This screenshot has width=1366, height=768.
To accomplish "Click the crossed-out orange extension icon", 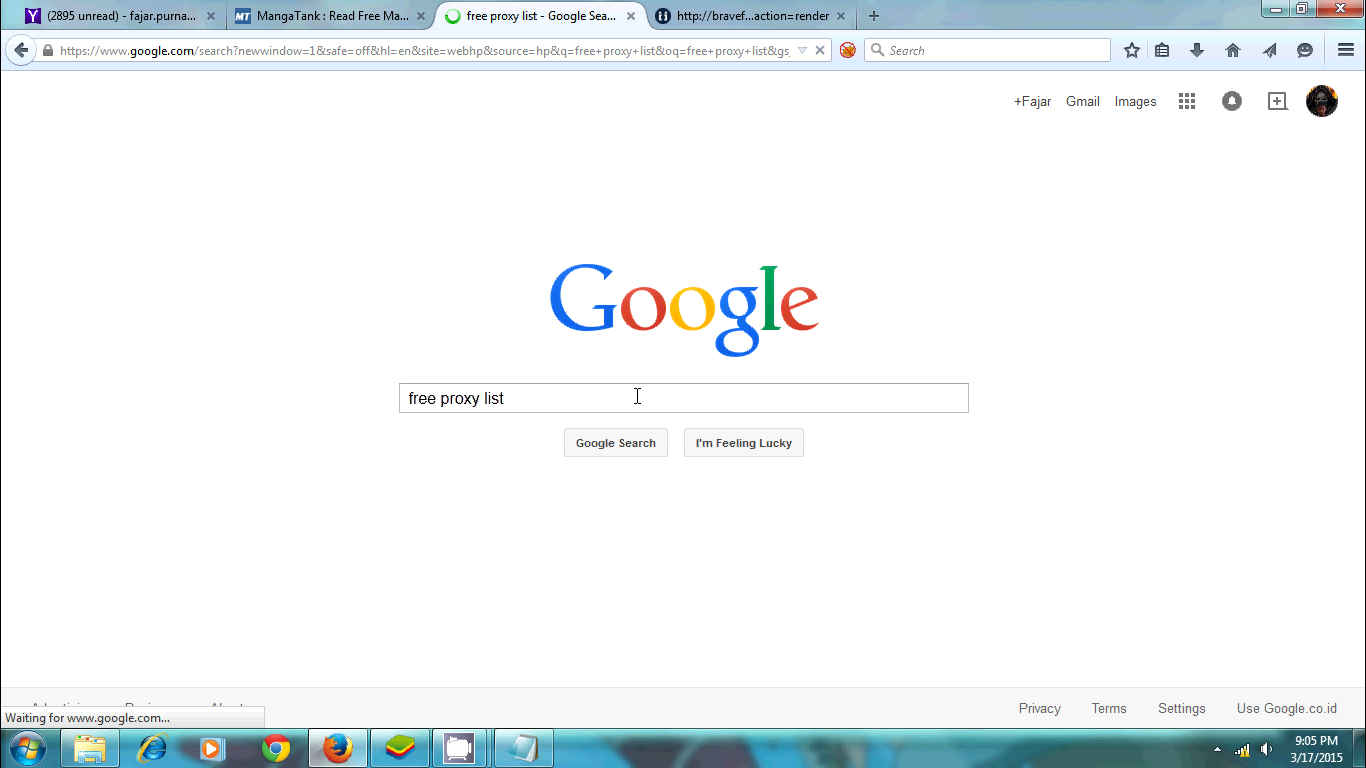I will click(x=848, y=50).
